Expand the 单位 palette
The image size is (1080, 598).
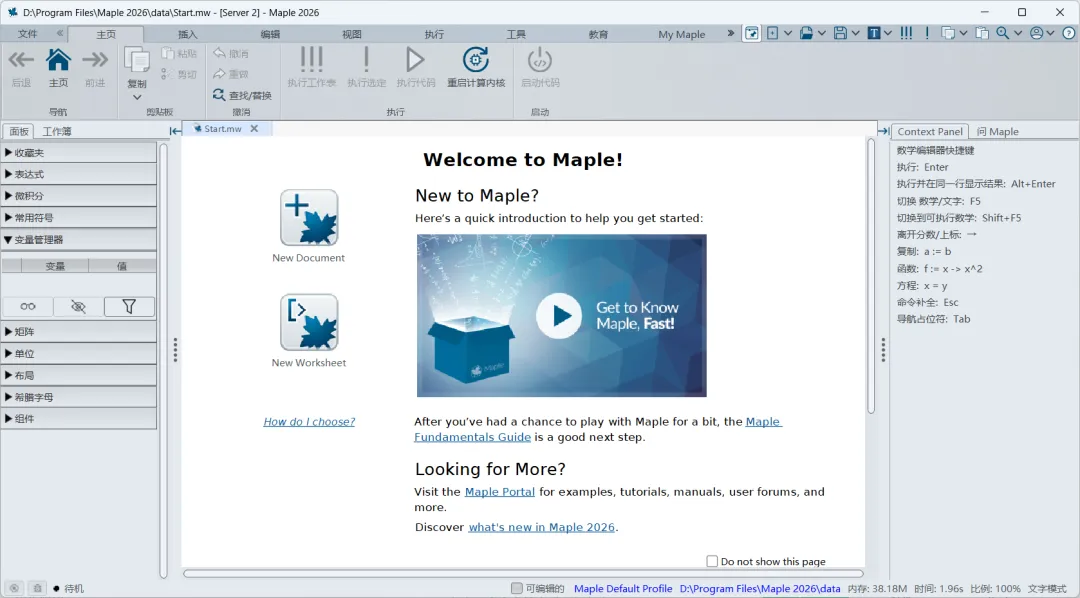pos(79,353)
